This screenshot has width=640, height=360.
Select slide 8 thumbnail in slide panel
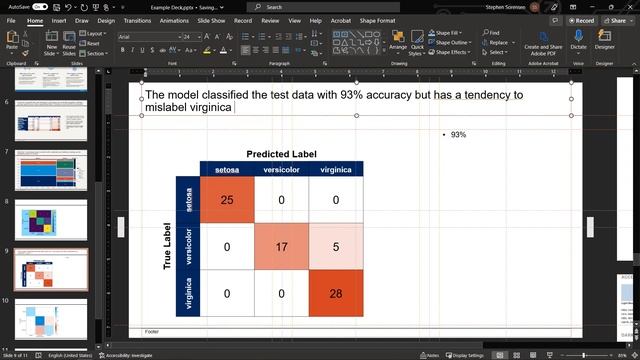pyautogui.click(x=51, y=220)
